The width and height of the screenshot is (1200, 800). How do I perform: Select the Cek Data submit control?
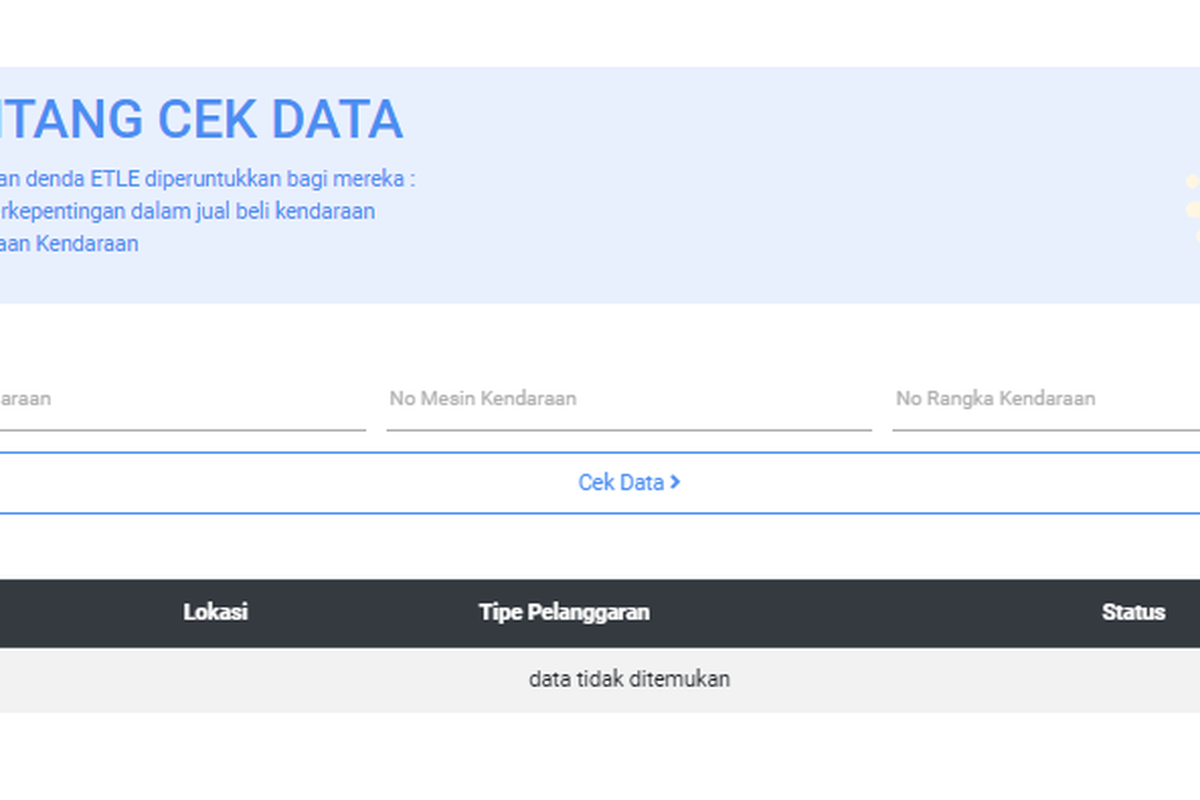click(x=629, y=482)
